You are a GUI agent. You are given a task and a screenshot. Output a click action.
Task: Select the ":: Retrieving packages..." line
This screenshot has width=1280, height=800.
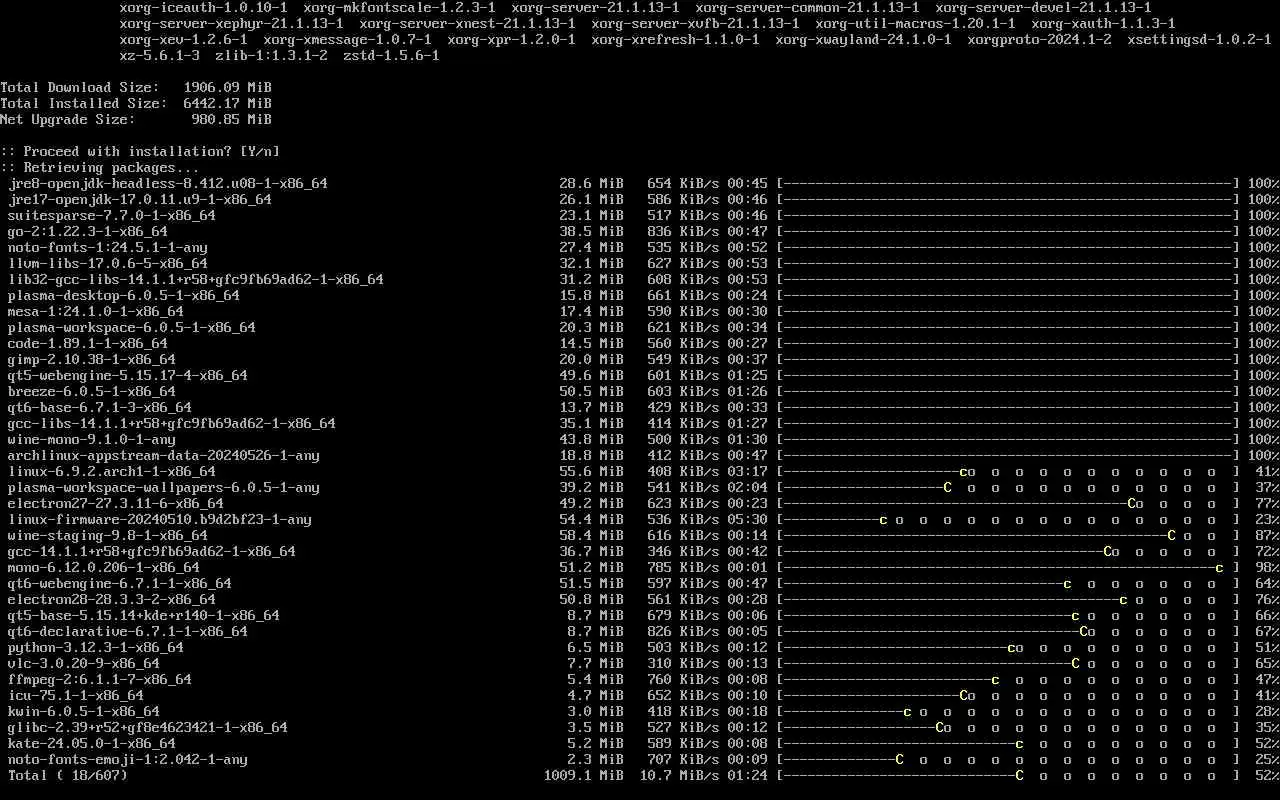(100, 167)
